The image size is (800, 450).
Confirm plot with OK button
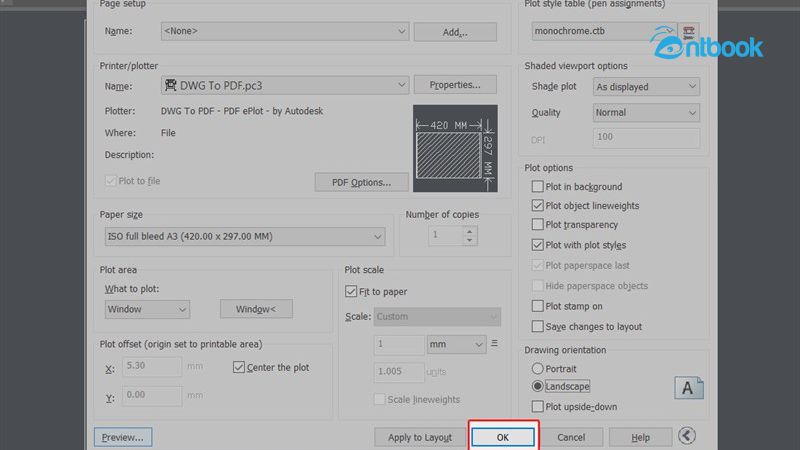click(x=503, y=437)
